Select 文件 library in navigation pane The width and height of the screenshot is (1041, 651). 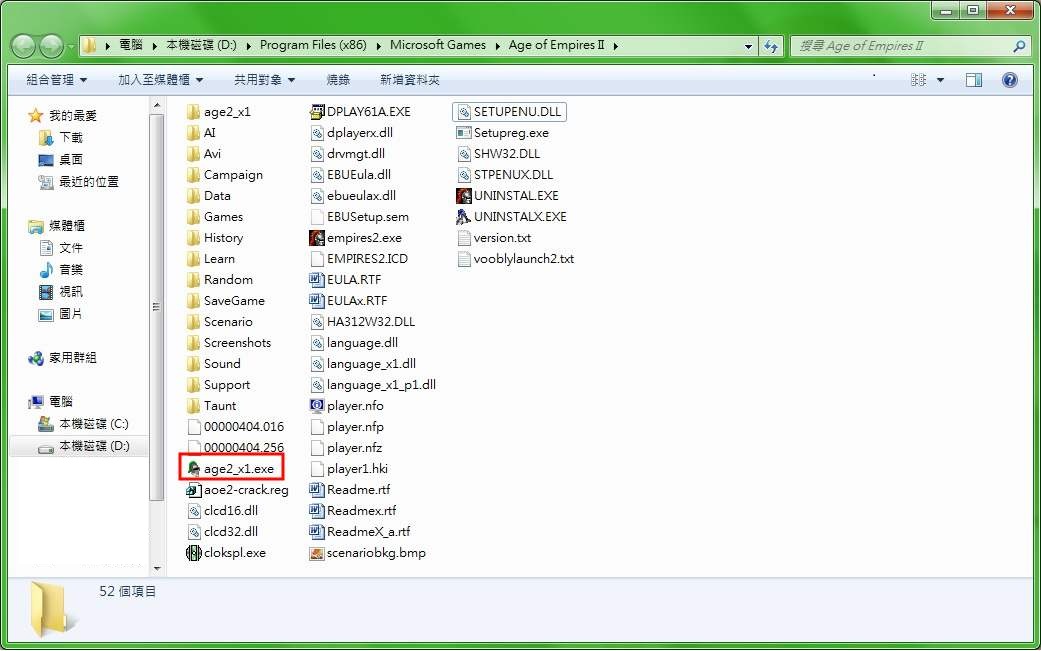click(70, 248)
